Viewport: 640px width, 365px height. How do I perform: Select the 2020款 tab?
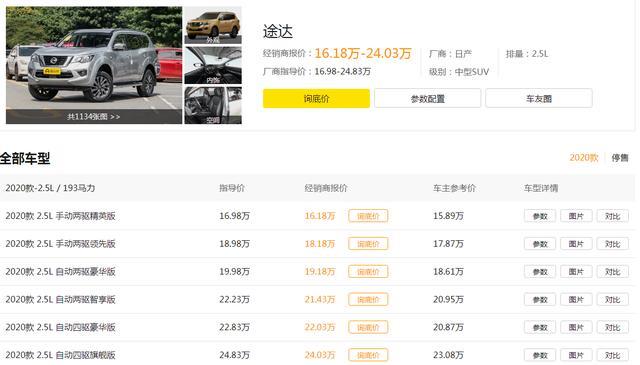584,158
